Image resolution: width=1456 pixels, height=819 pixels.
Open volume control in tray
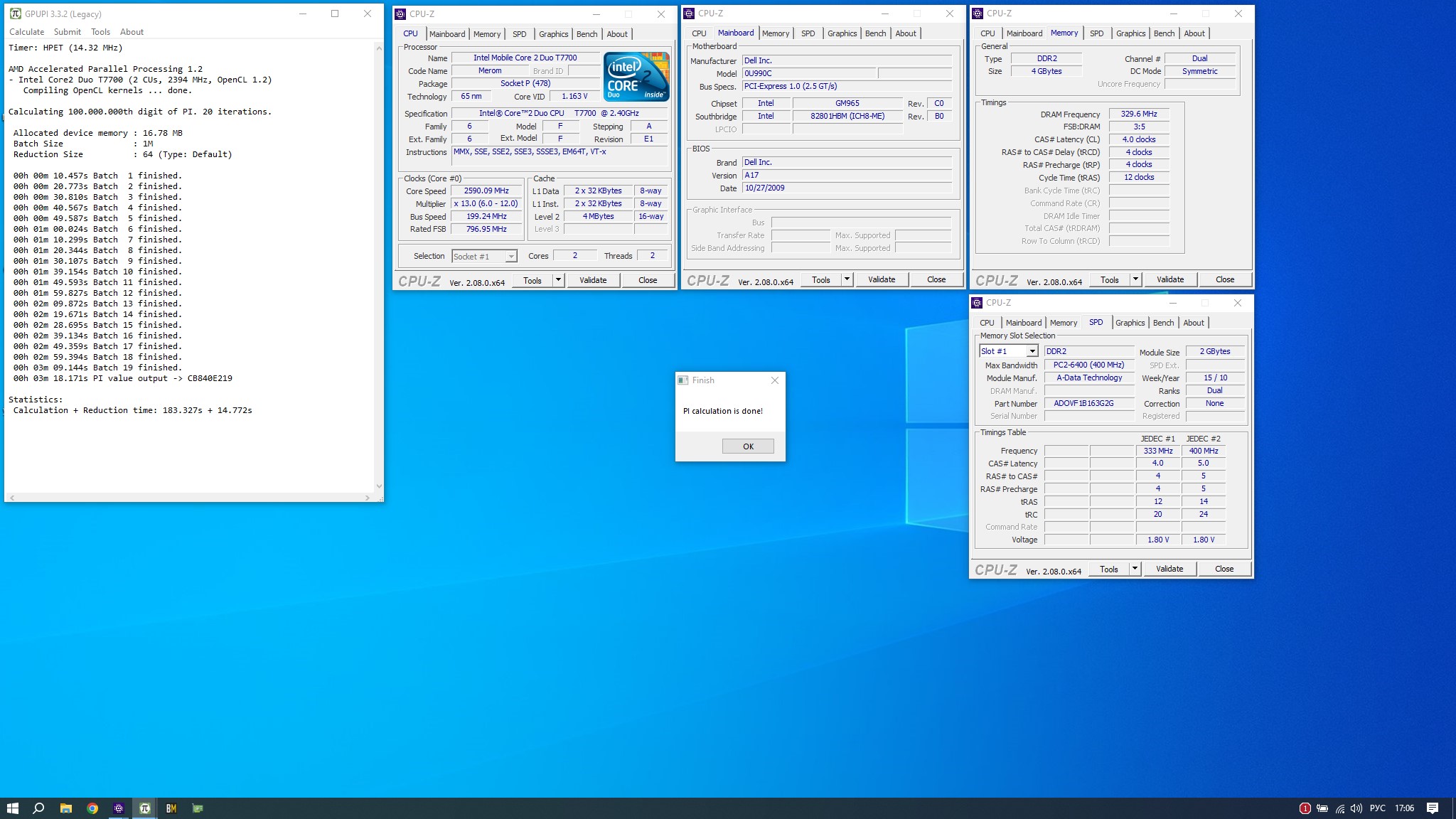point(1356,808)
